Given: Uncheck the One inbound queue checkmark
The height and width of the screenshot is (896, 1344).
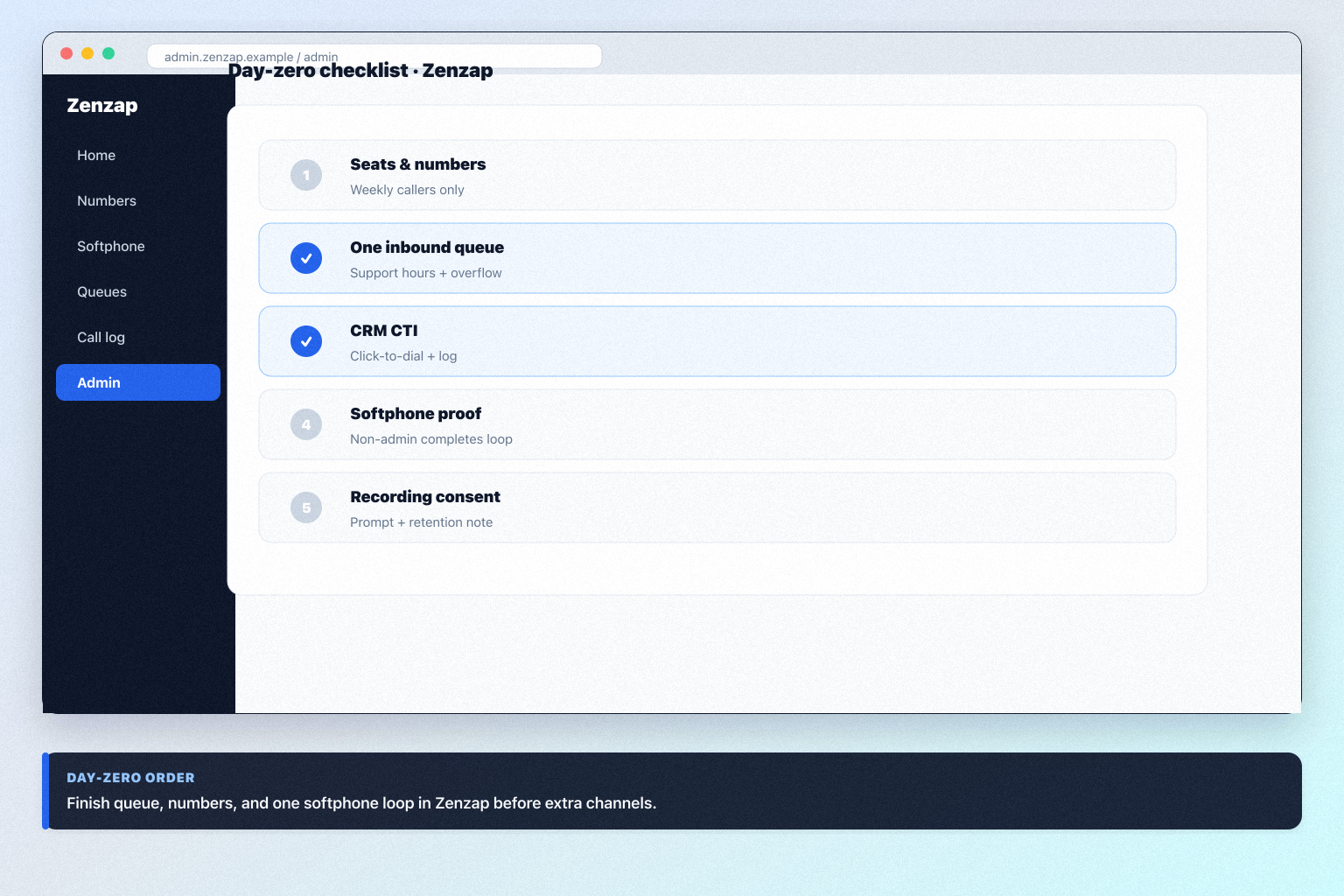Looking at the screenshot, I should 306,258.
